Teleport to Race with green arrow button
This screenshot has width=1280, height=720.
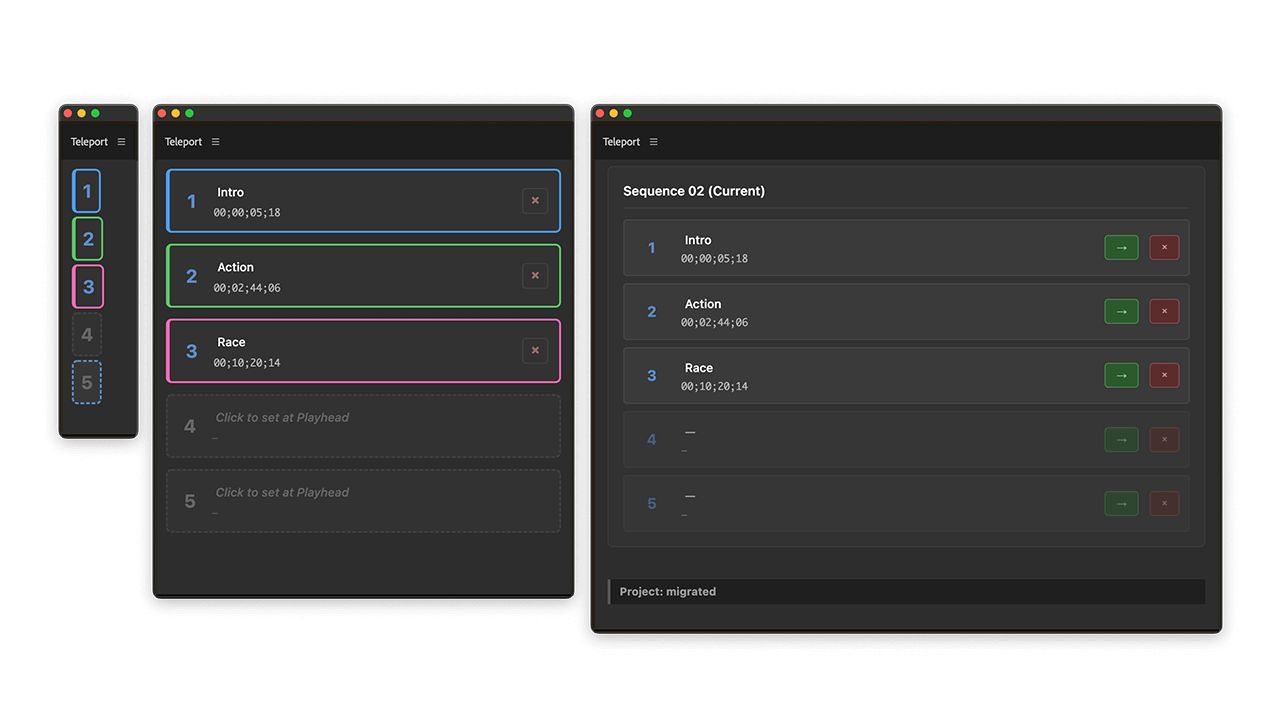point(1121,376)
